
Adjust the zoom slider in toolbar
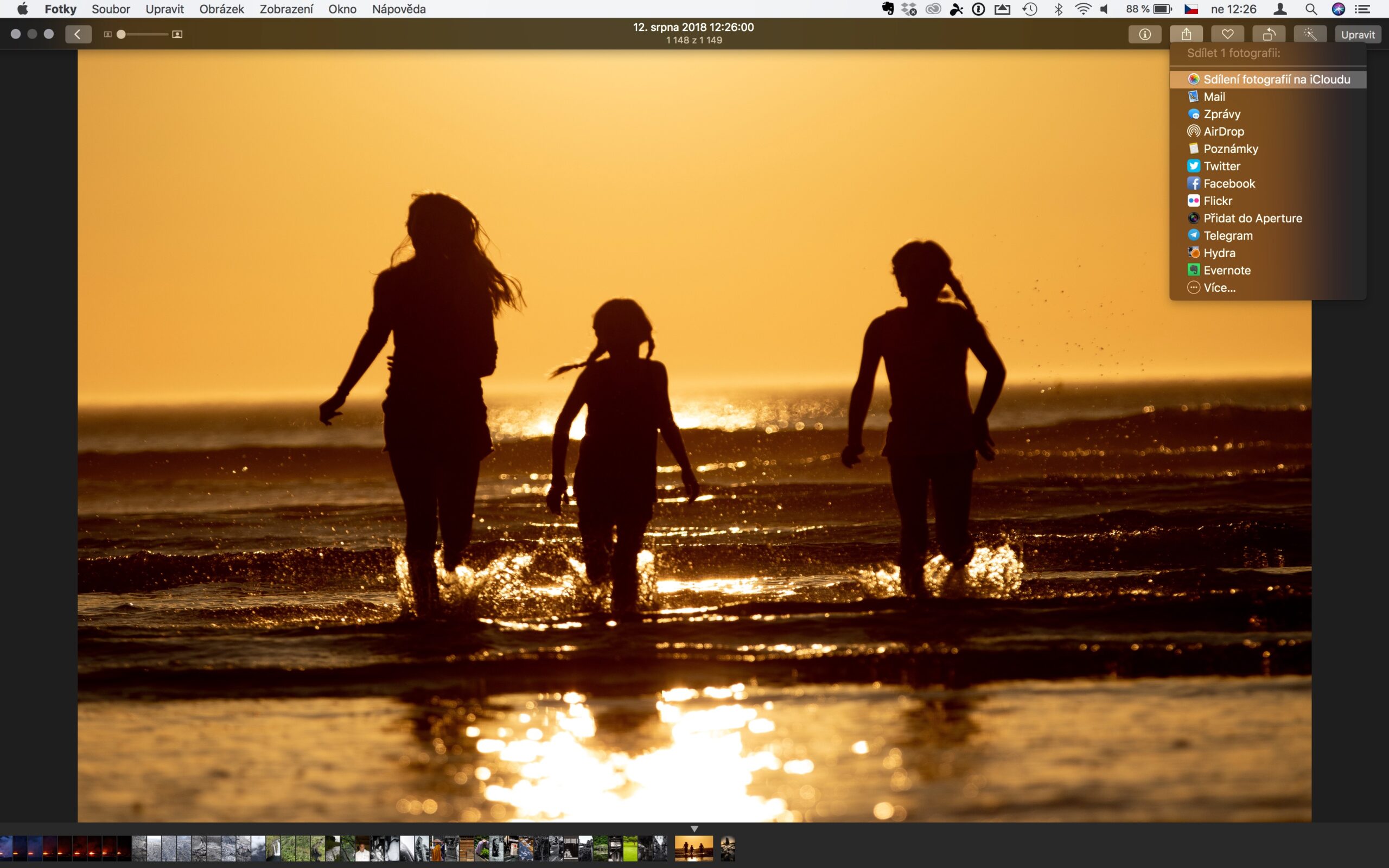point(121,34)
